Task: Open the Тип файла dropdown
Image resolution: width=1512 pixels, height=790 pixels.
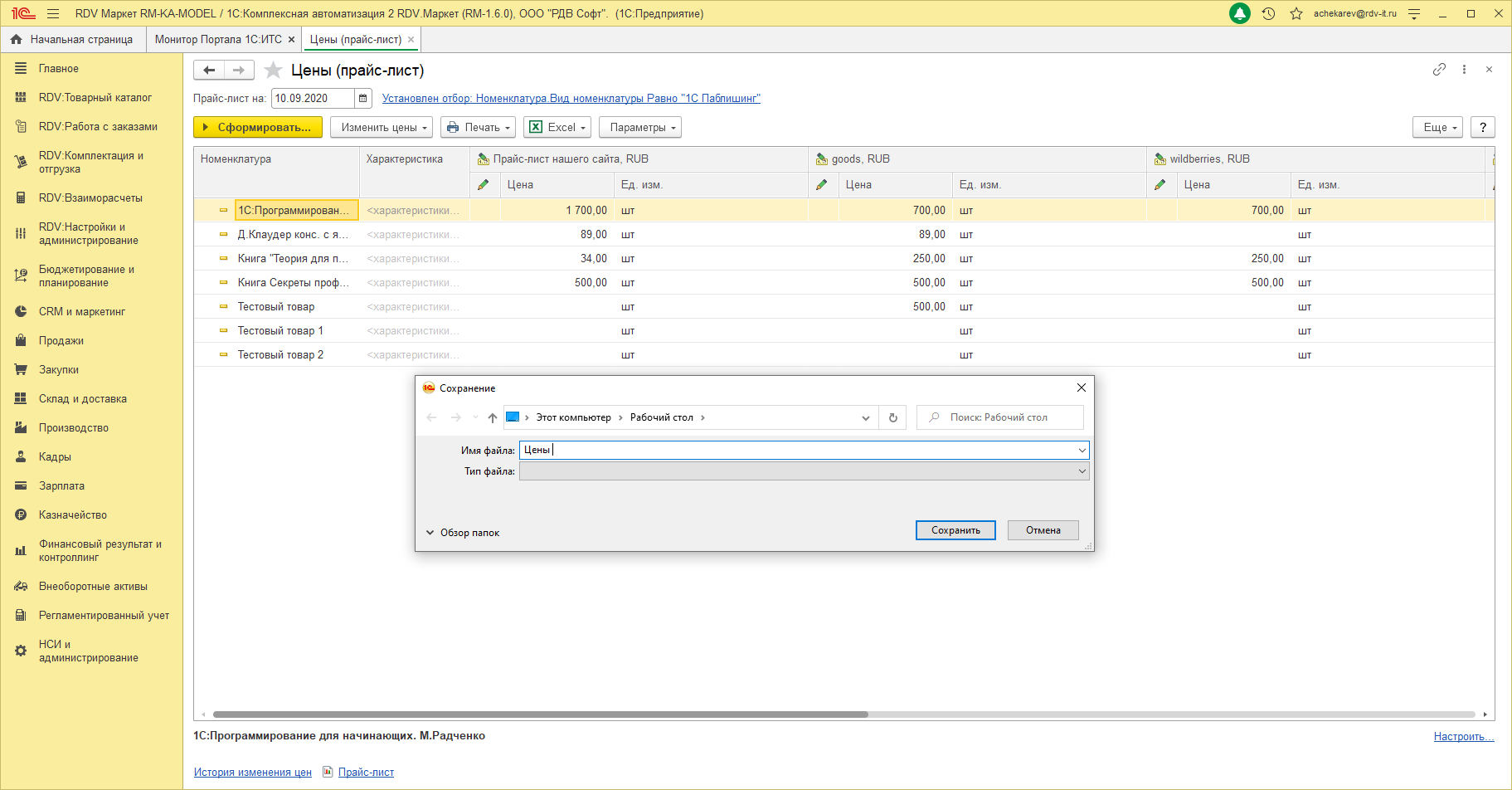Action: (x=1082, y=471)
